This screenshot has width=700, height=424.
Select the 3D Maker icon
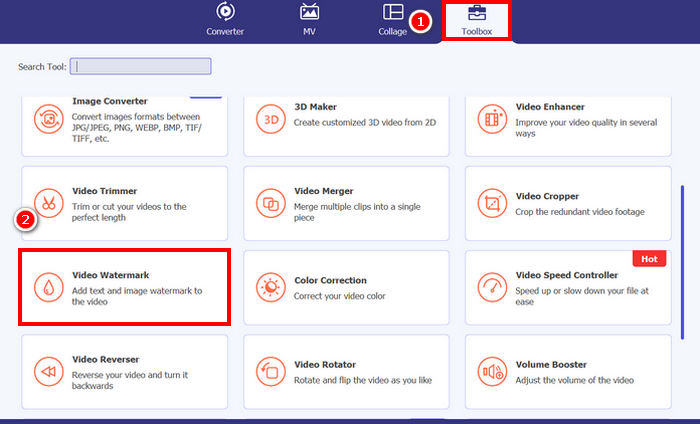pos(271,119)
